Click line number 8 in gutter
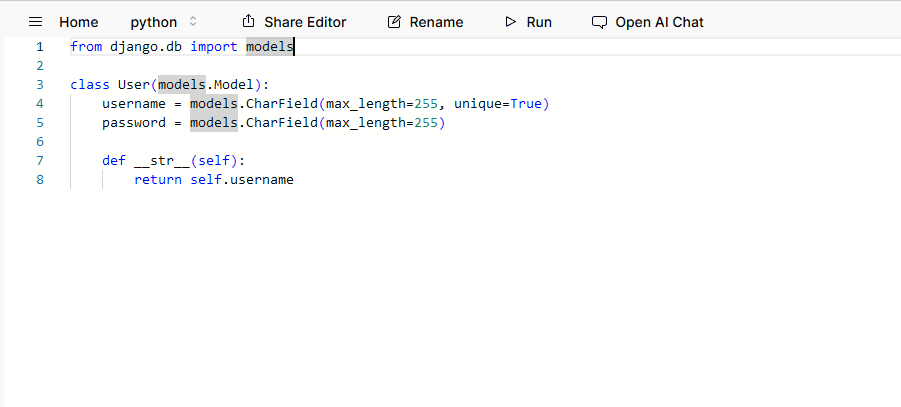Viewport: 901px width, 407px height. [40, 179]
